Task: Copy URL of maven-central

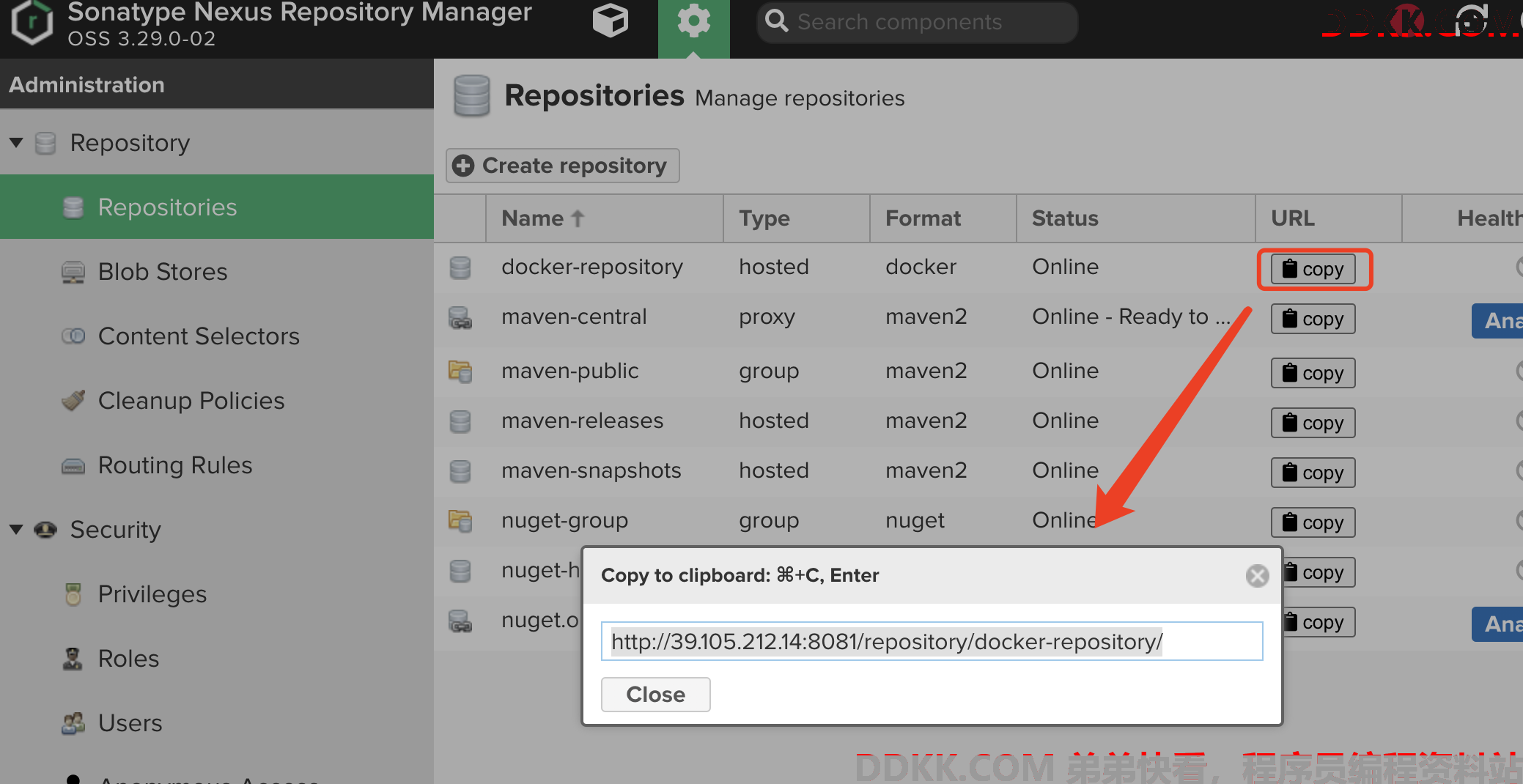Action: [1313, 319]
